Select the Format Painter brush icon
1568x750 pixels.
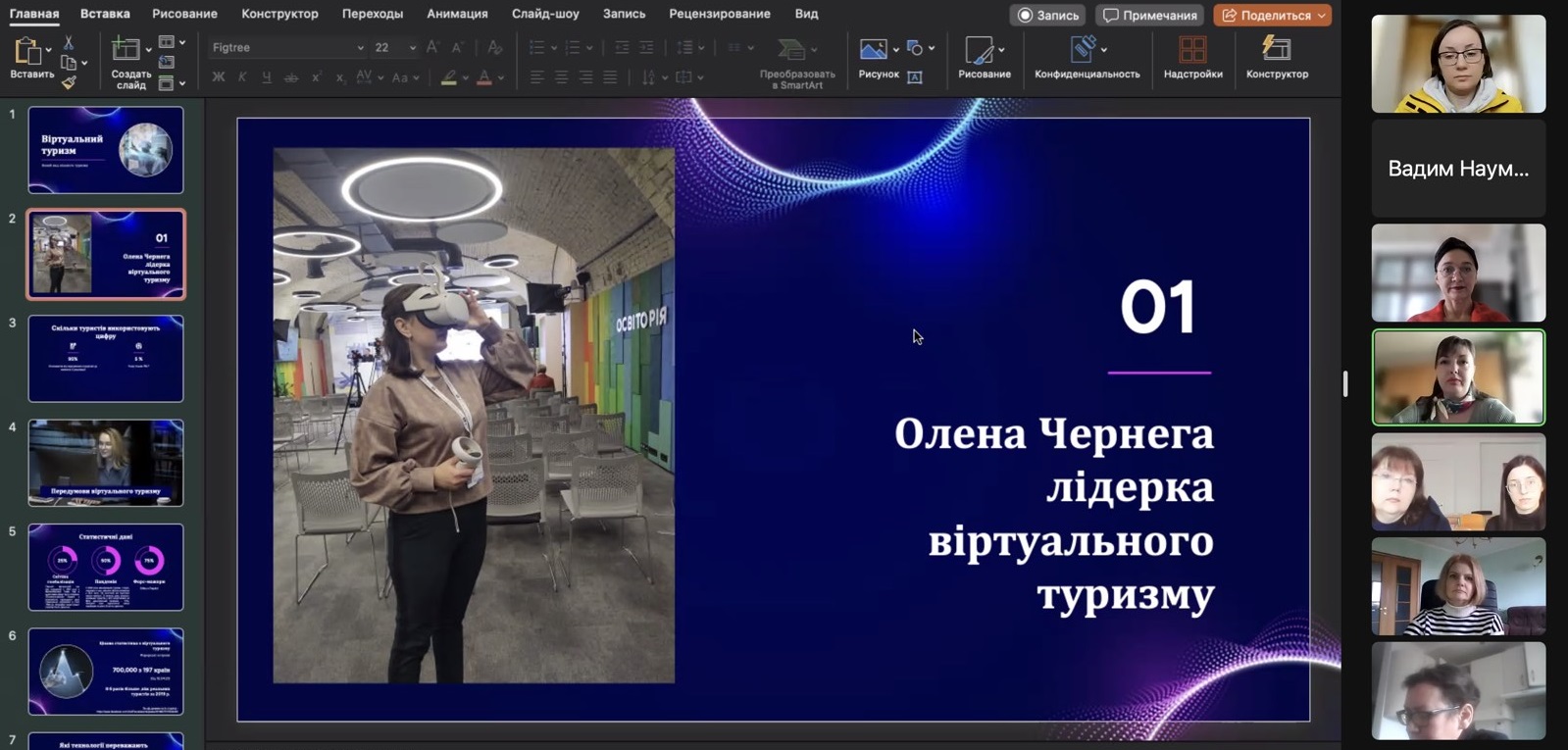point(69,82)
